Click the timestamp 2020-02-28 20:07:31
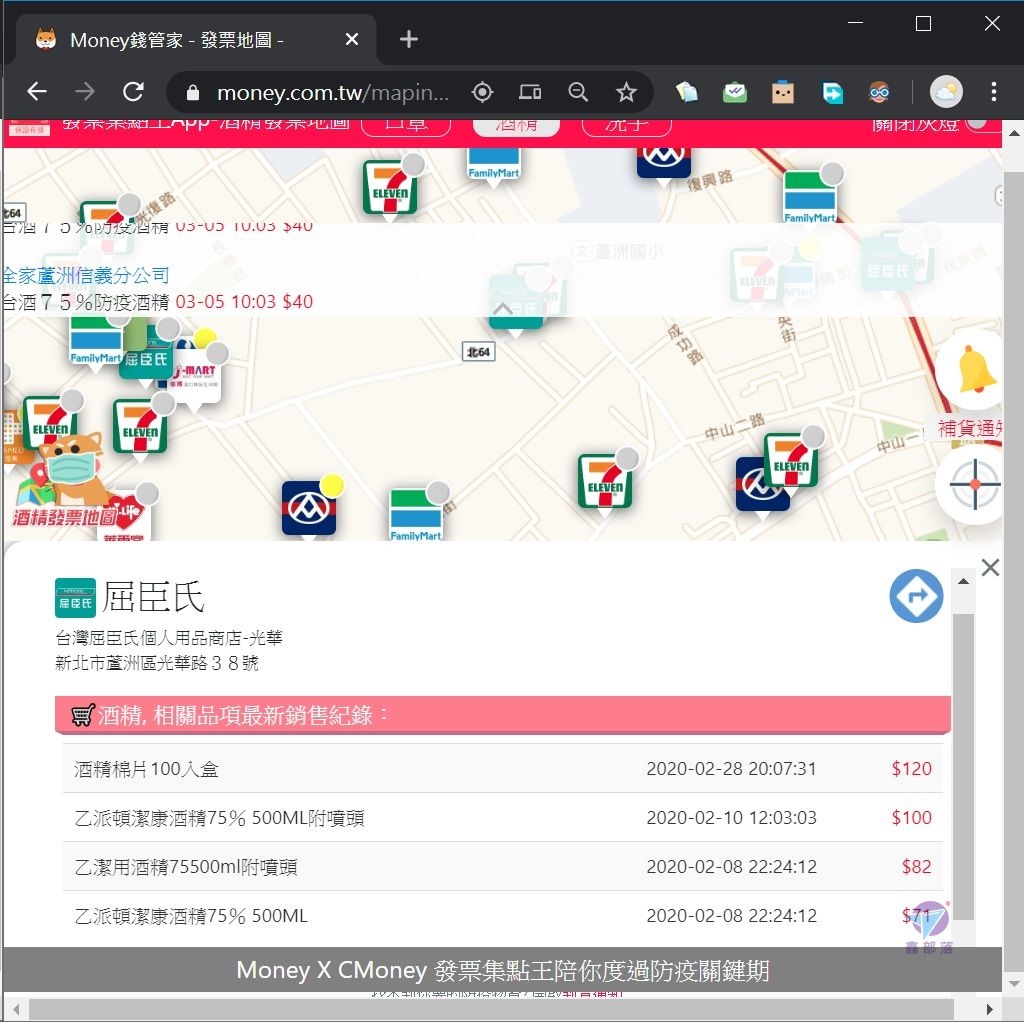The height and width of the screenshot is (1022, 1024). click(x=731, y=769)
